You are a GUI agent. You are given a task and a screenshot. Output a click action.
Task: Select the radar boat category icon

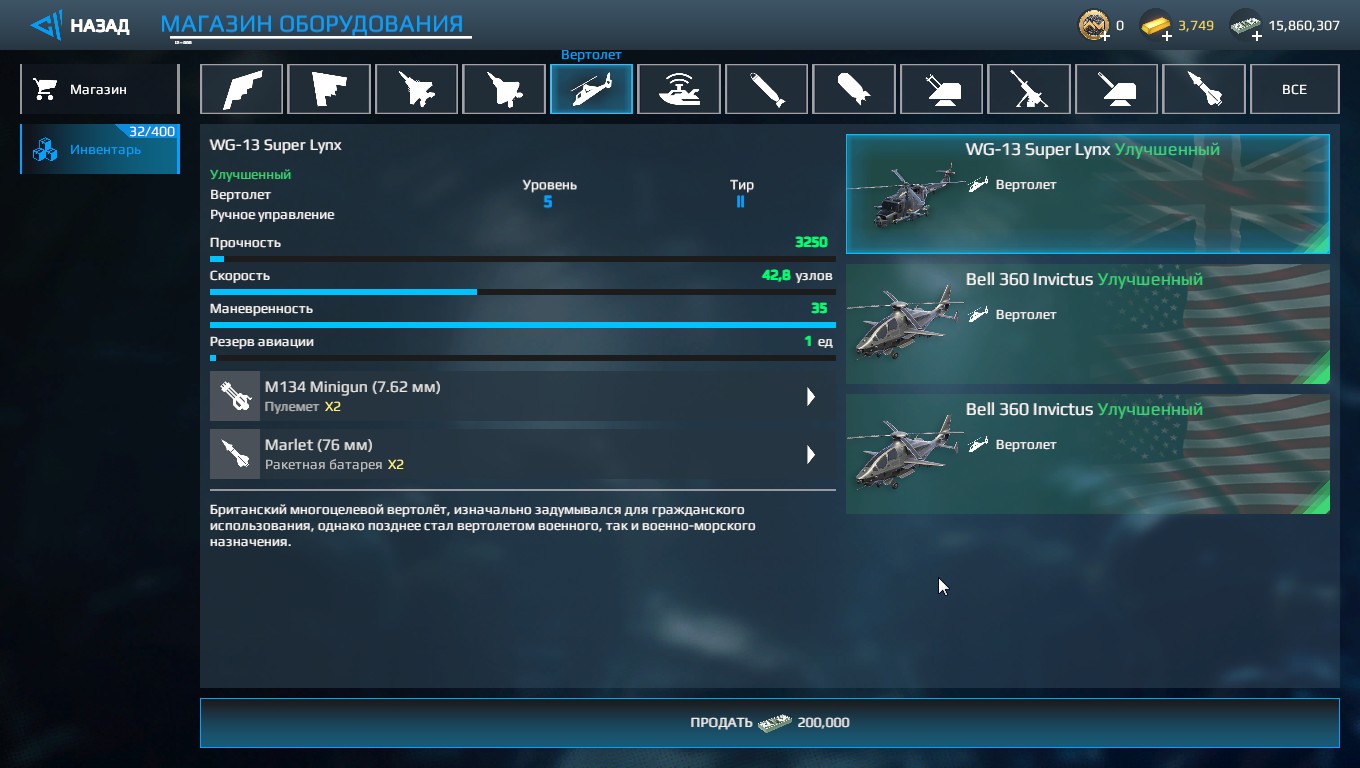679,89
